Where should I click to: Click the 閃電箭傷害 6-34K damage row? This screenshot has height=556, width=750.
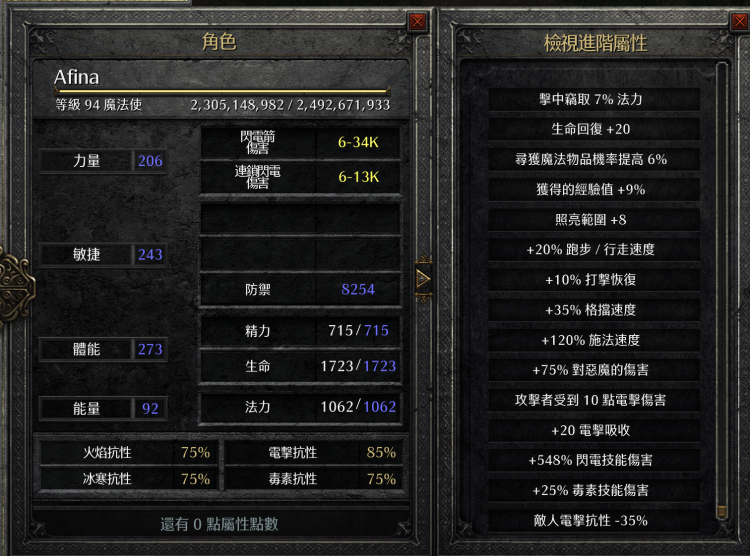click(x=300, y=143)
